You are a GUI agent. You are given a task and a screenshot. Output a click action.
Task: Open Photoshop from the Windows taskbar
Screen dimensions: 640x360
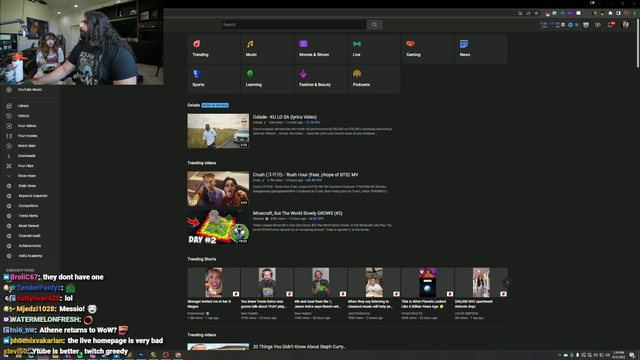pos(141,355)
